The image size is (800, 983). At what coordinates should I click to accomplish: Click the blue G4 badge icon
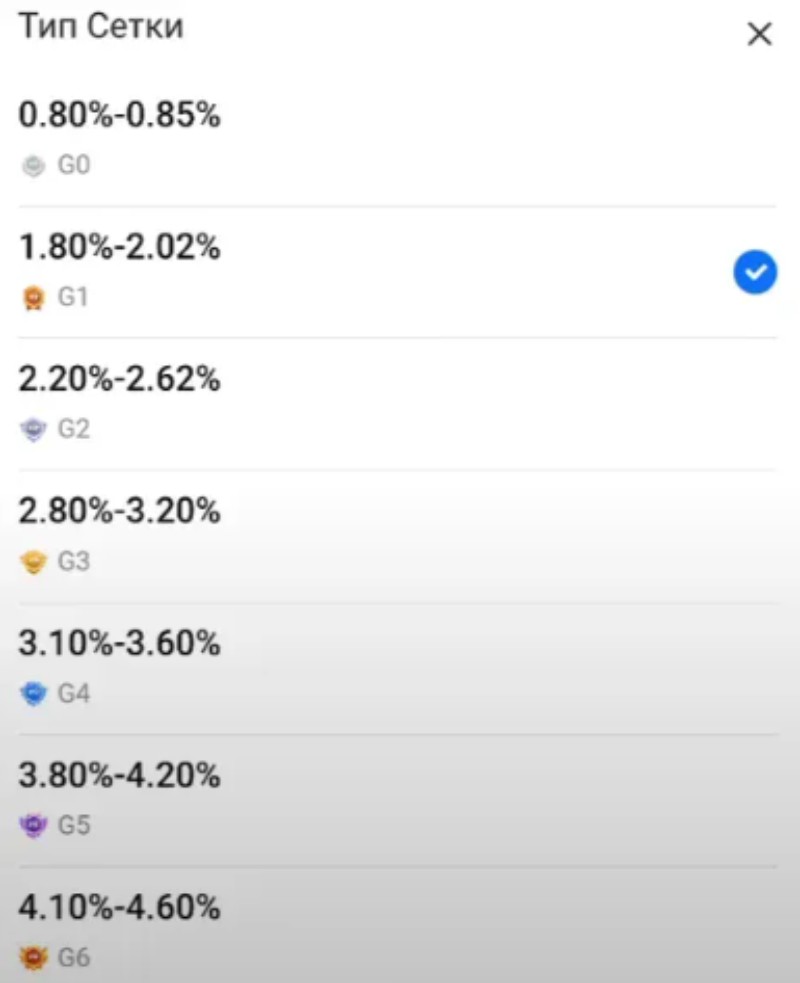[x=34, y=693]
